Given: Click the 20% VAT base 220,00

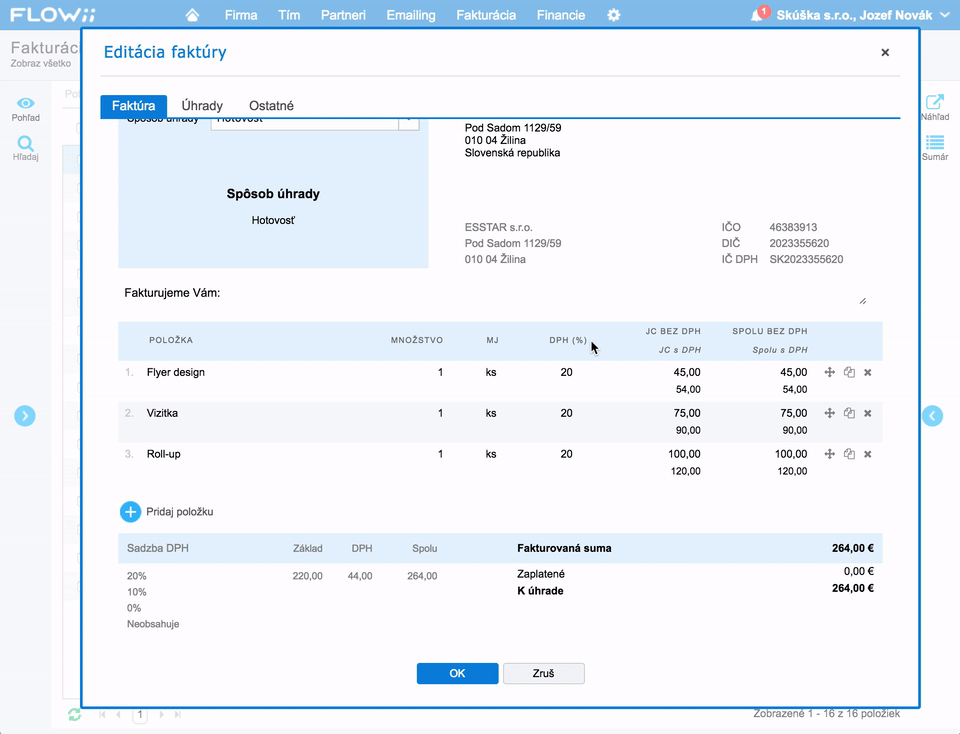Looking at the screenshot, I should click(307, 576).
